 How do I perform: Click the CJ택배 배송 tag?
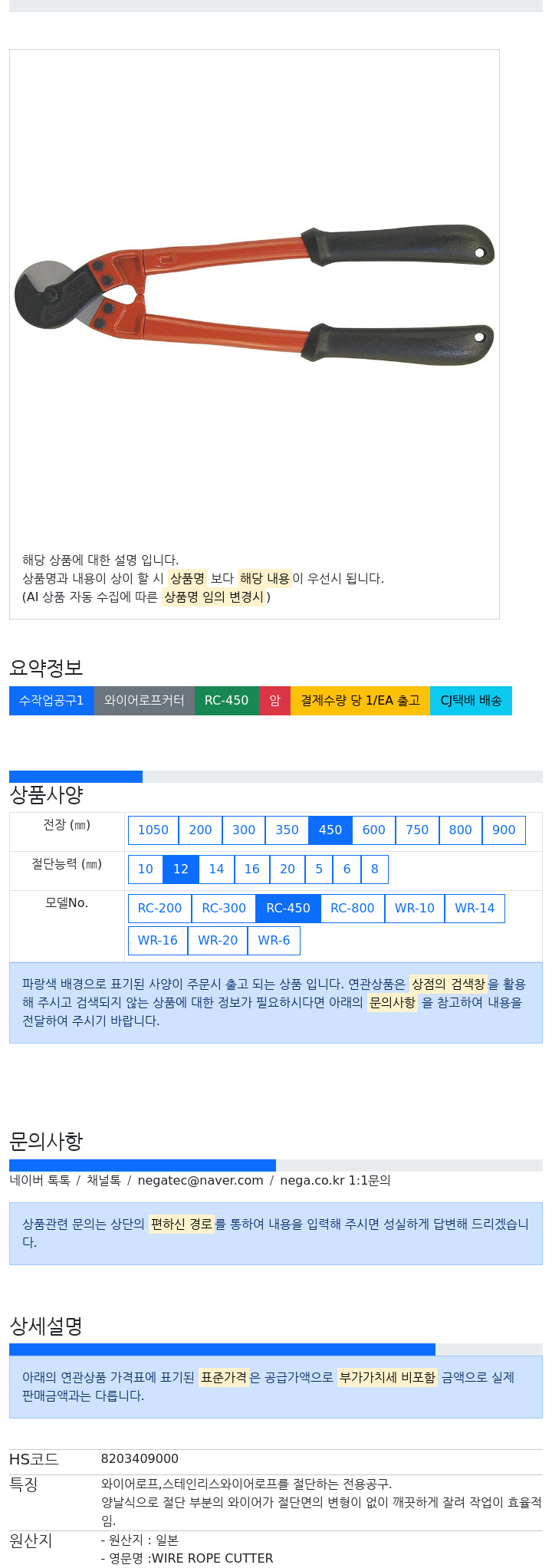[x=471, y=701]
